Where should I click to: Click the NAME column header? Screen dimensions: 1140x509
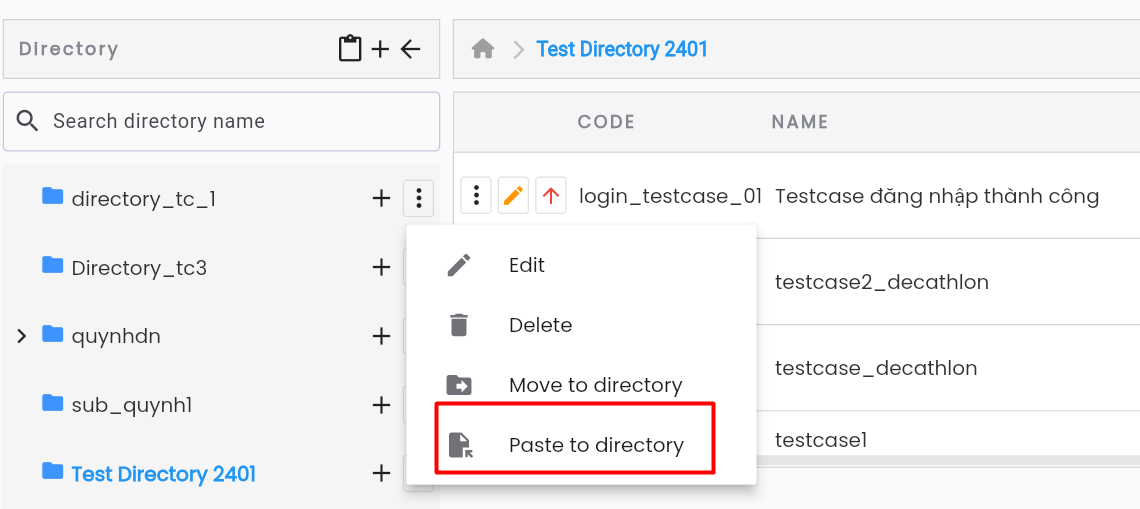click(x=800, y=121)
